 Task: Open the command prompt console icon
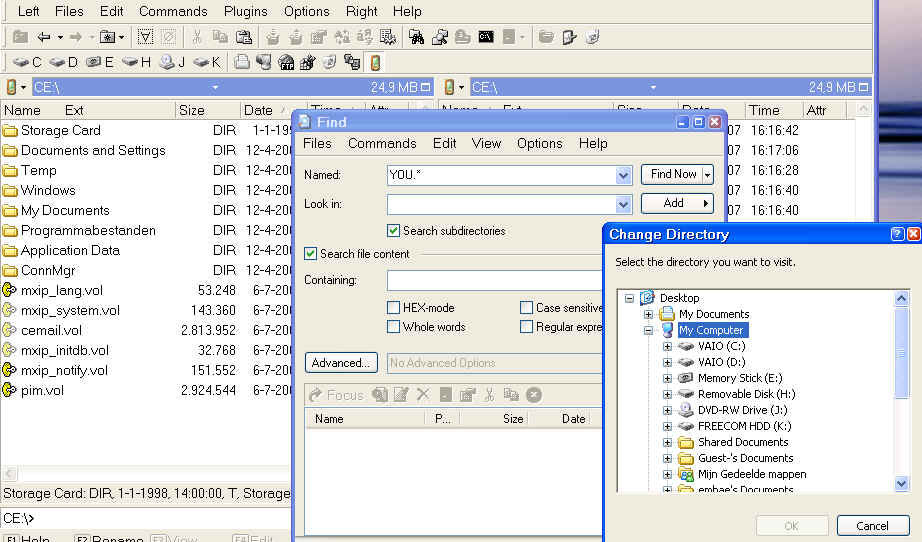pyautogui.click(x=486, y=37)
